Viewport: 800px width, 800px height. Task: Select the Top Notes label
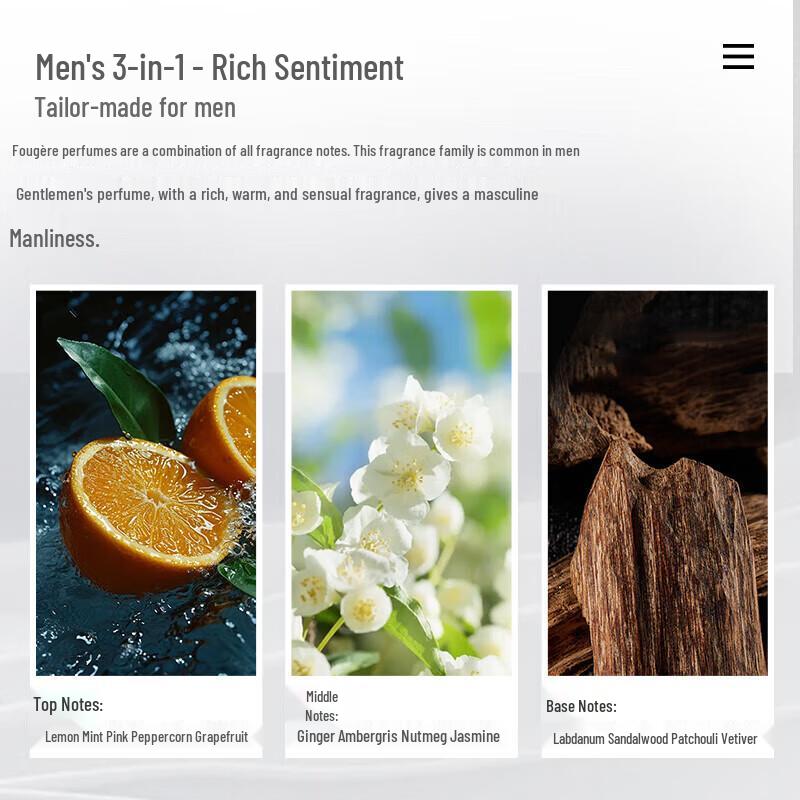(x=68, y=705)
